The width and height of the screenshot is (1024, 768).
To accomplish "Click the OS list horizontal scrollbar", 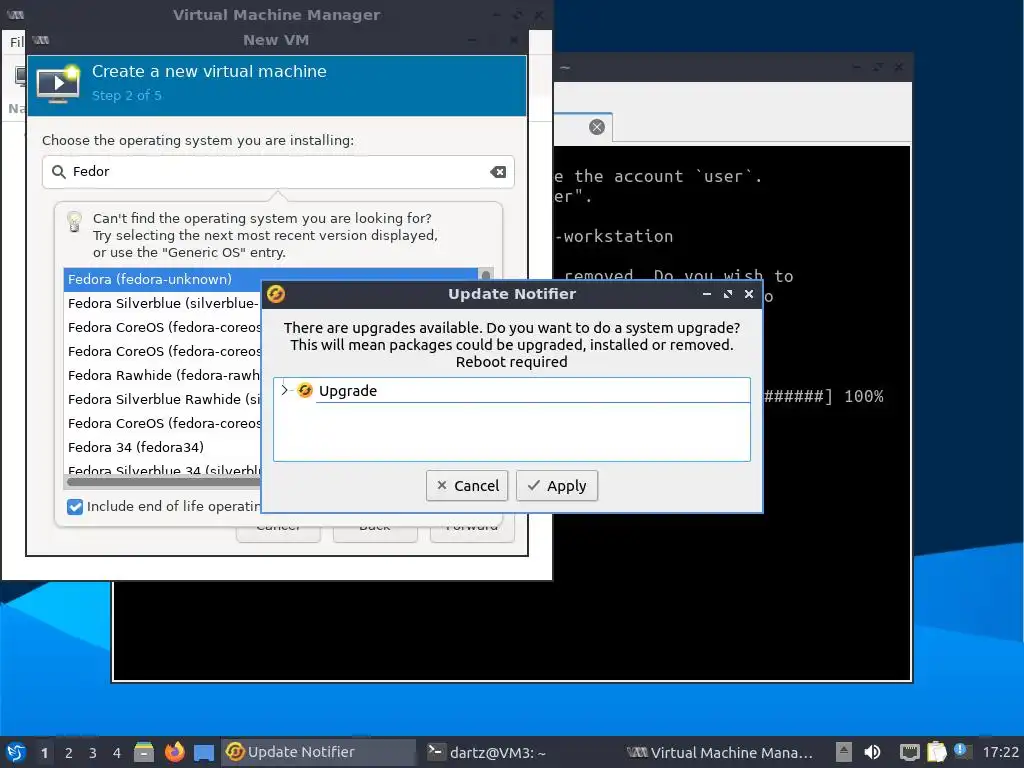I will (163, 483).
